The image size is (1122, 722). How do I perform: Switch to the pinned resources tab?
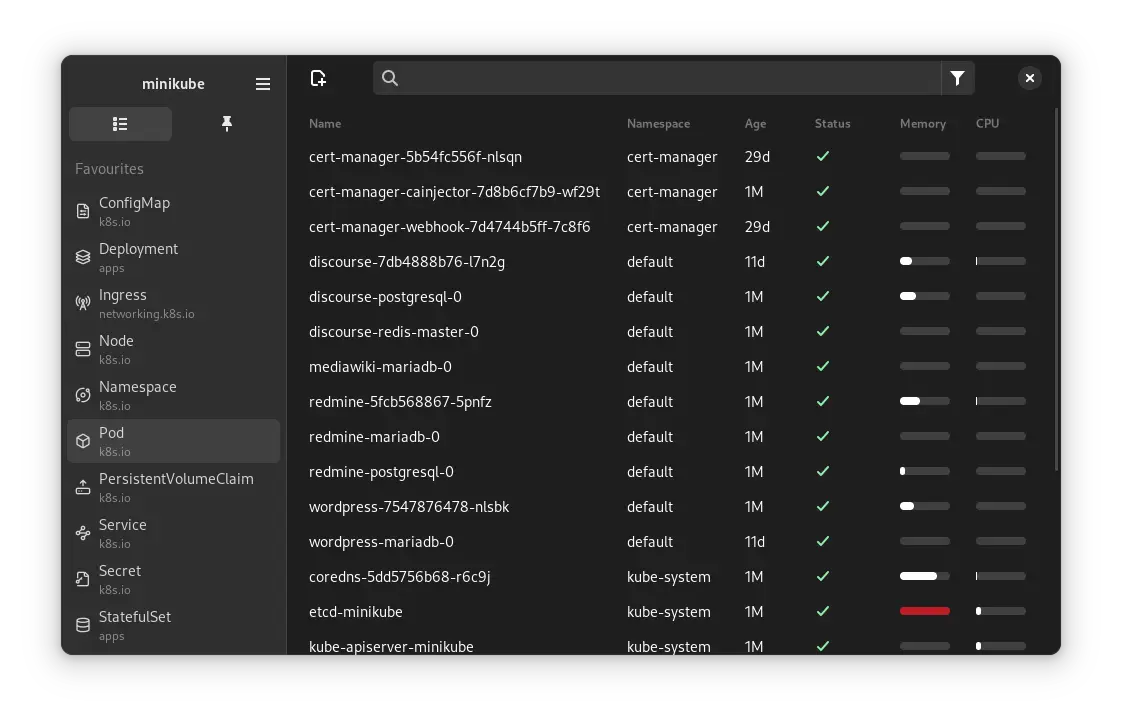[227, 123]
